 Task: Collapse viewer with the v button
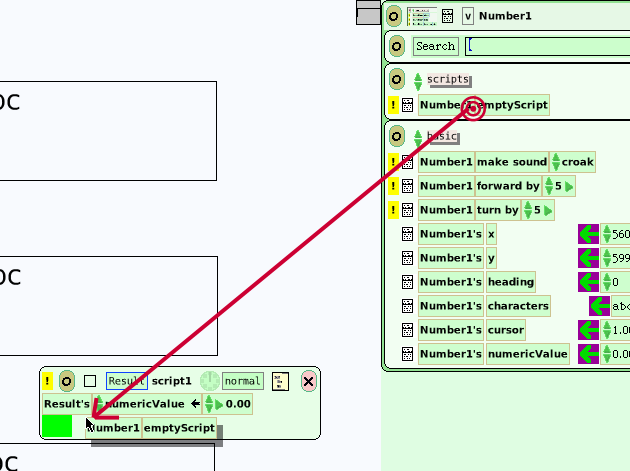click(468, 16)
